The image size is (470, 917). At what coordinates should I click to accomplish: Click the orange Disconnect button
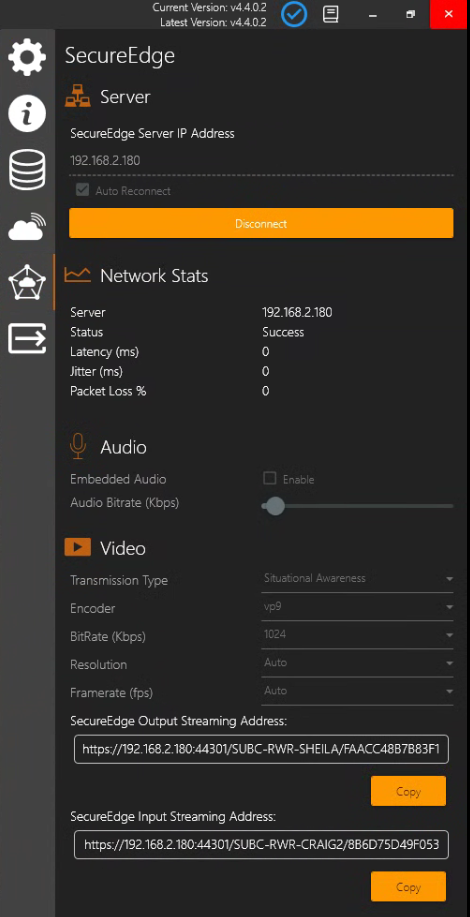pyautogui.click(x=261, y=223)
